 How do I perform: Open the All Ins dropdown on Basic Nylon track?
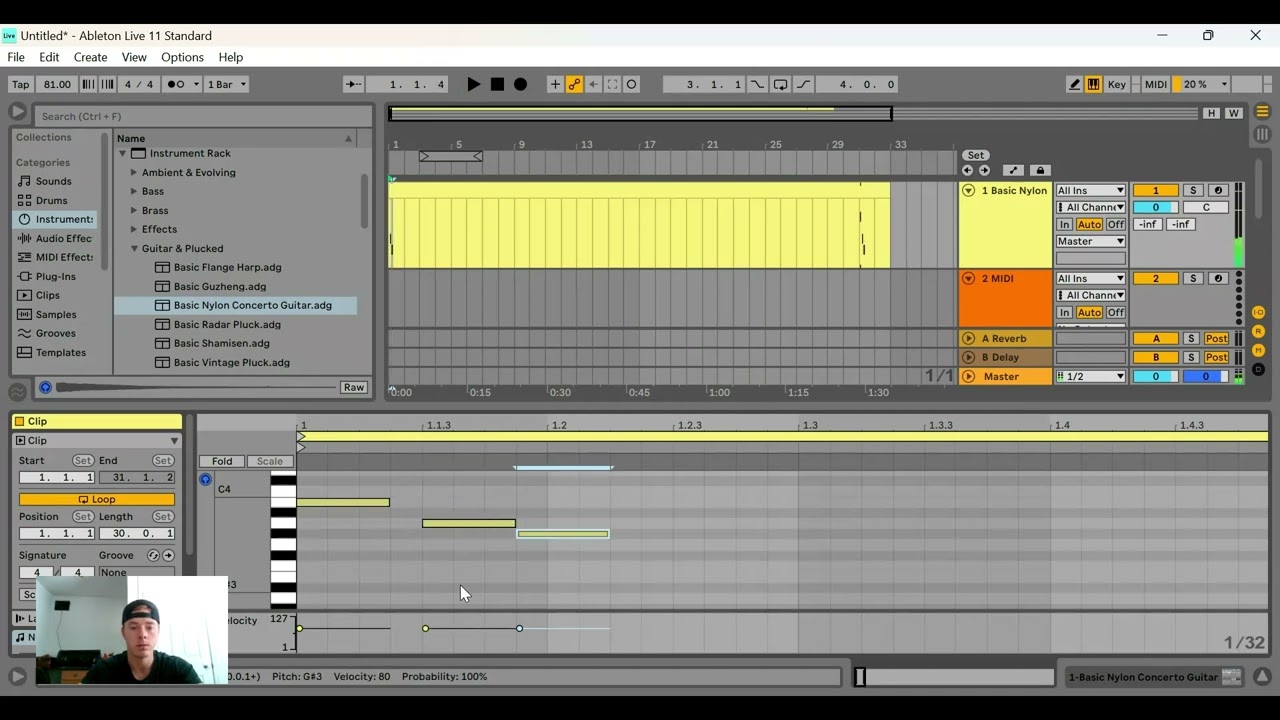click(1091, 190)
